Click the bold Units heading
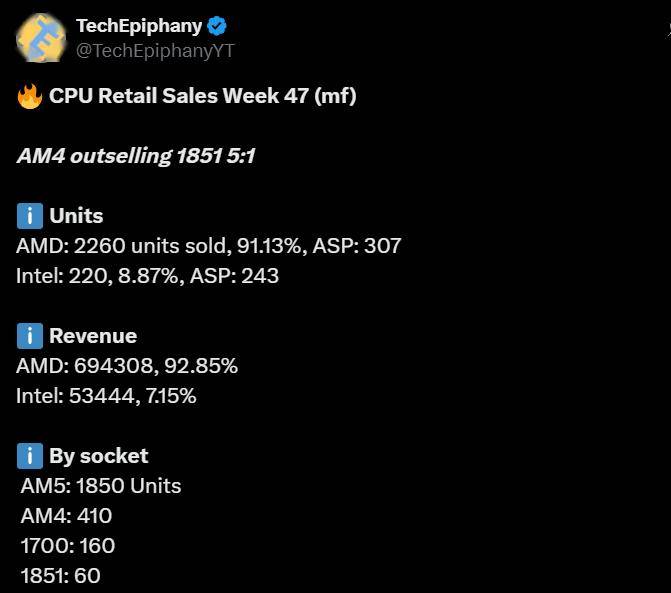The height and width of the screenshot is (593, 671). click(76, 216)
